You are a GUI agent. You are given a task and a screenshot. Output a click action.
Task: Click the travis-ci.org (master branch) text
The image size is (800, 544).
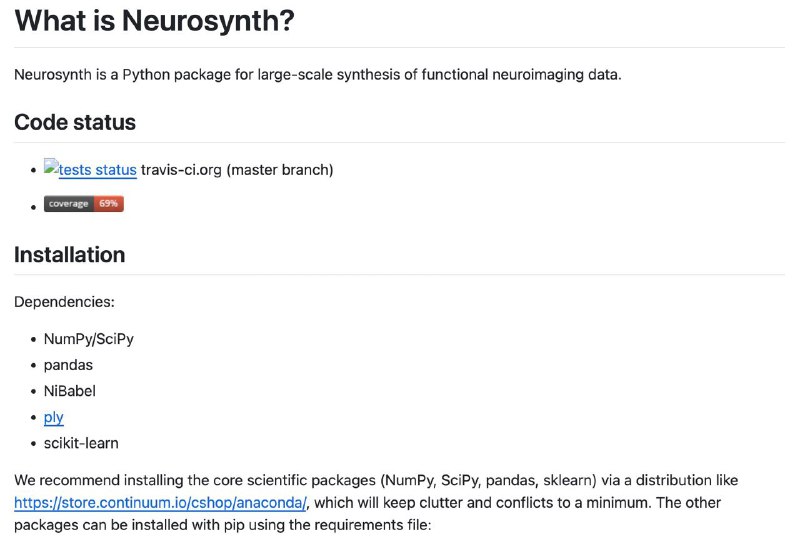(x=237, y=169)
